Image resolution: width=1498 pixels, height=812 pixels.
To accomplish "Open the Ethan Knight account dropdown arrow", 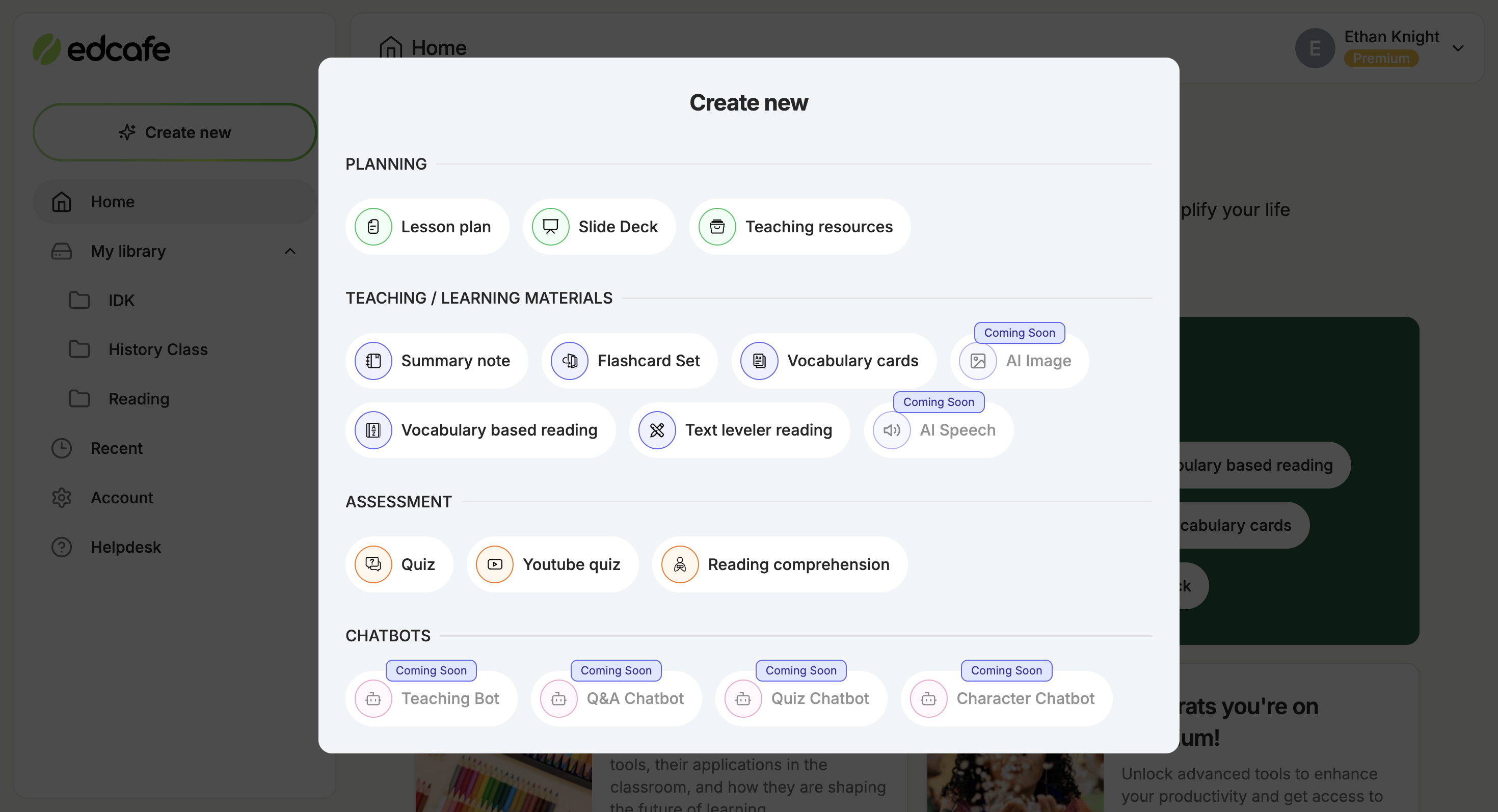I will click(1458, 48).
